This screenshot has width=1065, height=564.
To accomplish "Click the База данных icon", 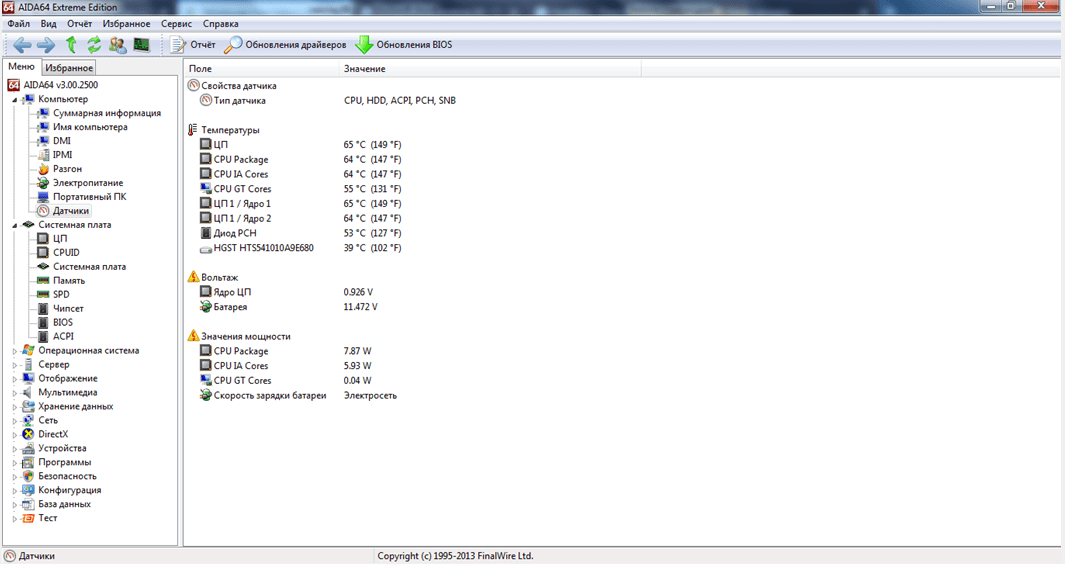I will pyautogui.click(x=28, y=504).
